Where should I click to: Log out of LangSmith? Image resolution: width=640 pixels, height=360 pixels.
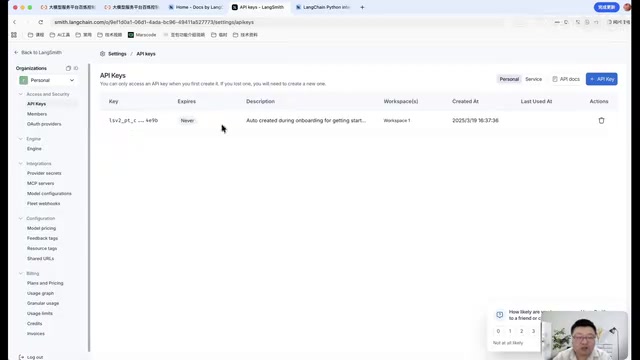pyautogui.click(x=31, y=357)
